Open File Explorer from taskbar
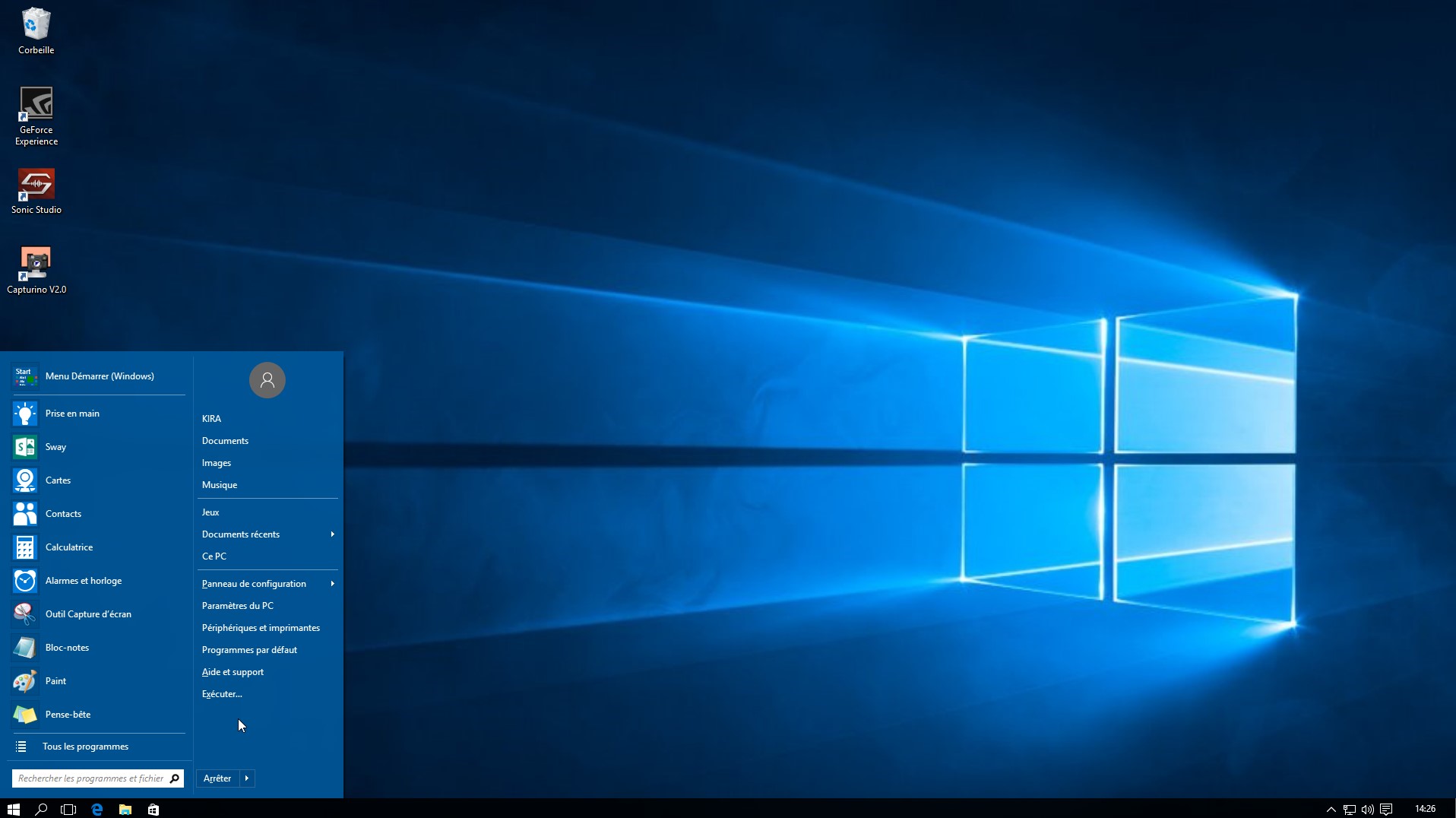This screenshot has height=818, width=1456. (x=125, y=809)
